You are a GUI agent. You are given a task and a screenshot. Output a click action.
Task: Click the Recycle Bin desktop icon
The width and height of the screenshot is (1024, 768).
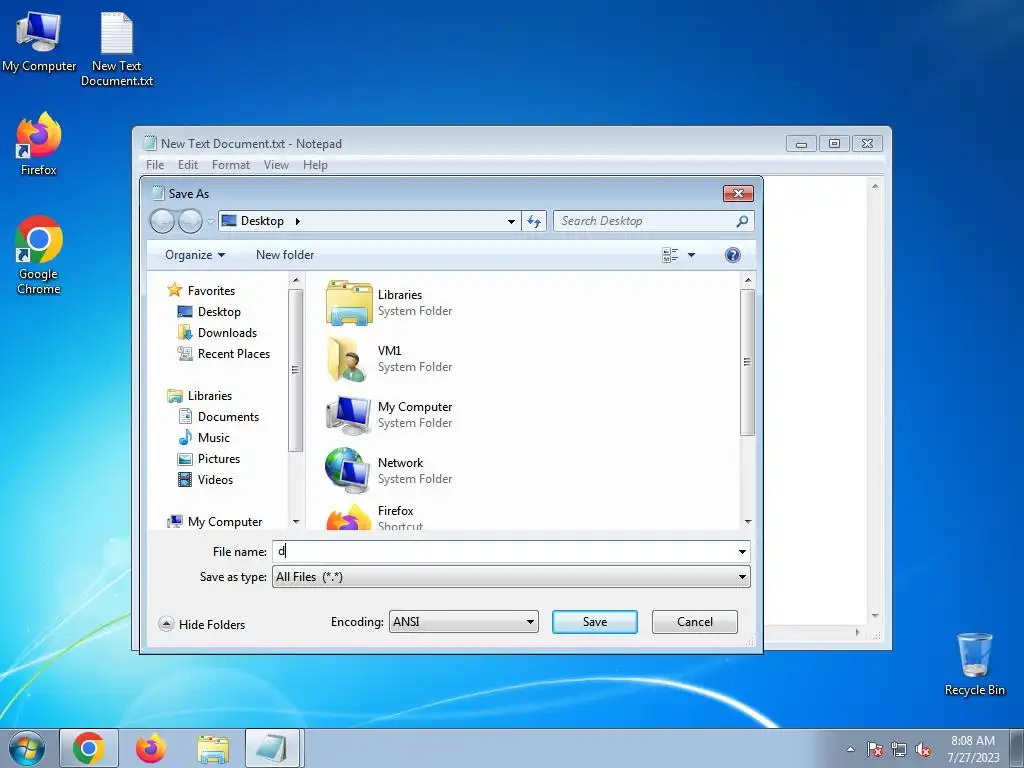[x=974, y=664]
